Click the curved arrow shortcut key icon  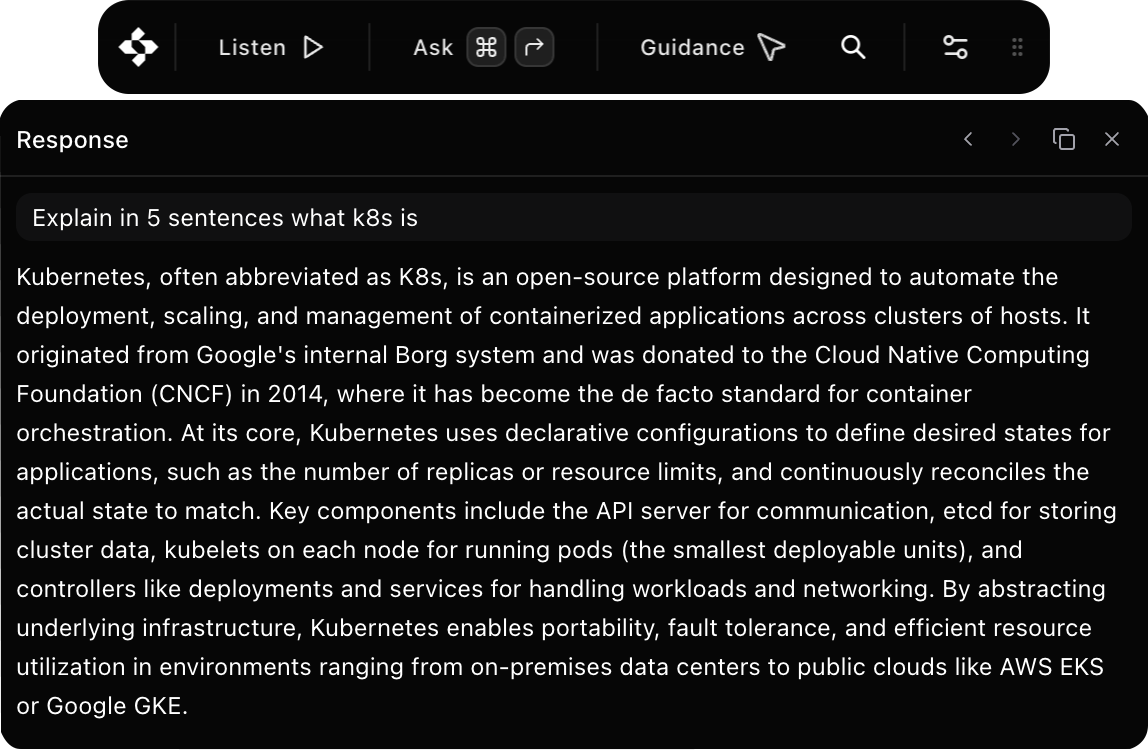pos(534,47)
